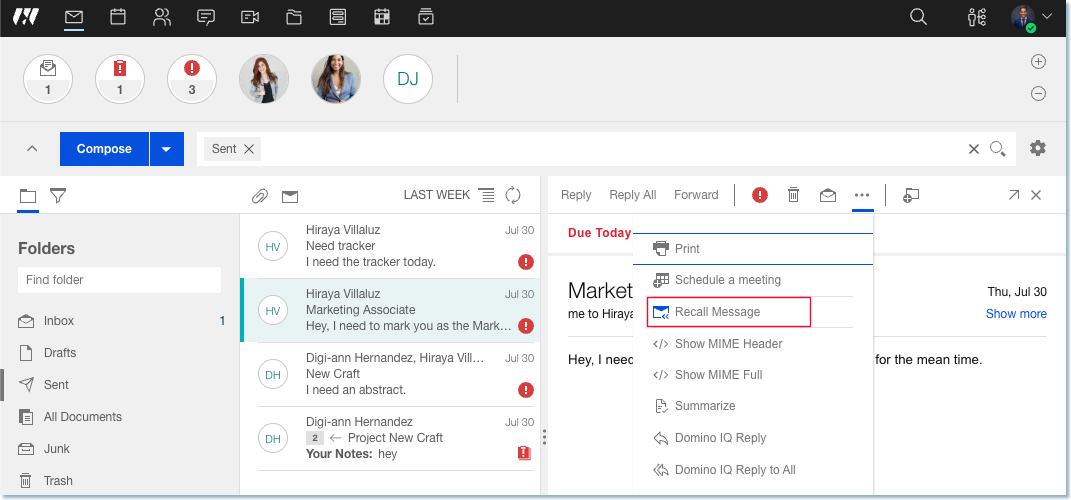
Task: Open the unread mail bubble showing 1
Action: (x=48, y=79)
